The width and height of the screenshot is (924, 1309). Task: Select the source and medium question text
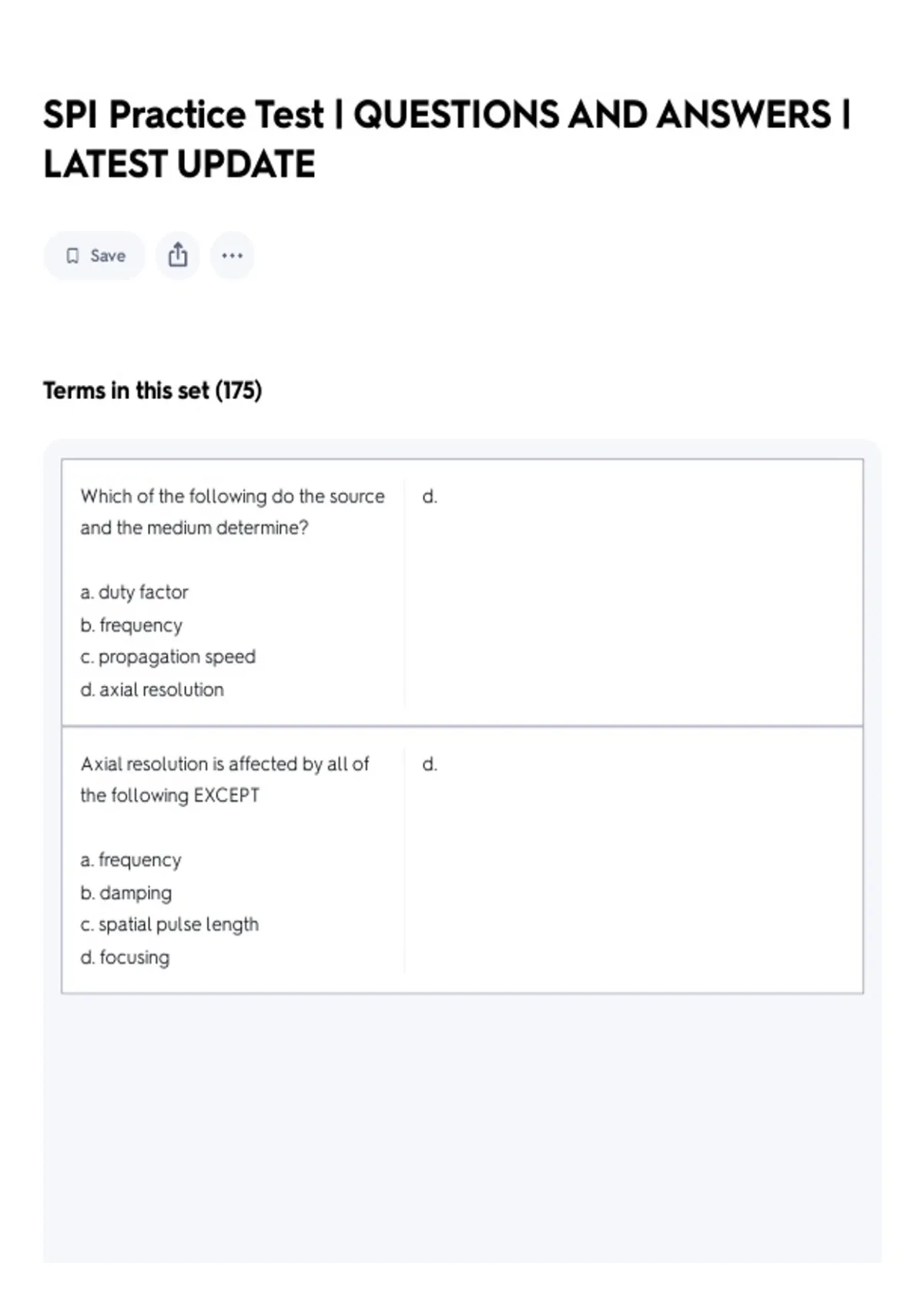(233, 512)
